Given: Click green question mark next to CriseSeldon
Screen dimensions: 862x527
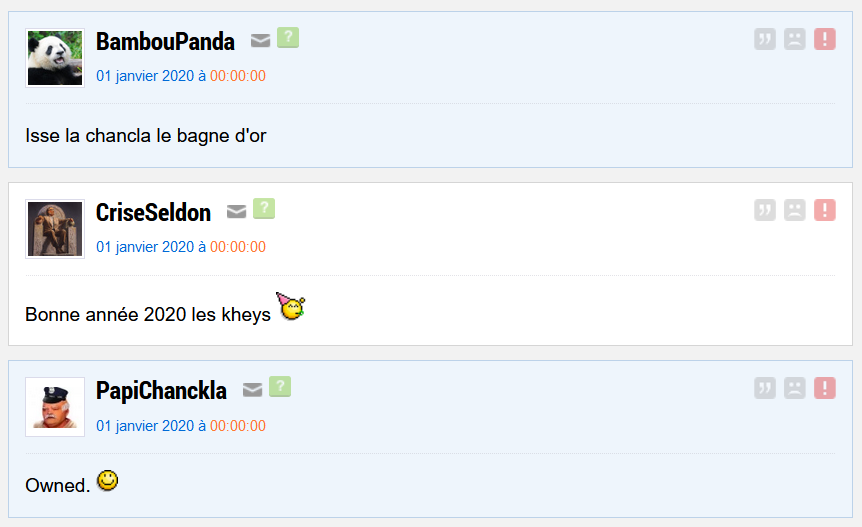Looking at the screenshot, I should [264, 208].
